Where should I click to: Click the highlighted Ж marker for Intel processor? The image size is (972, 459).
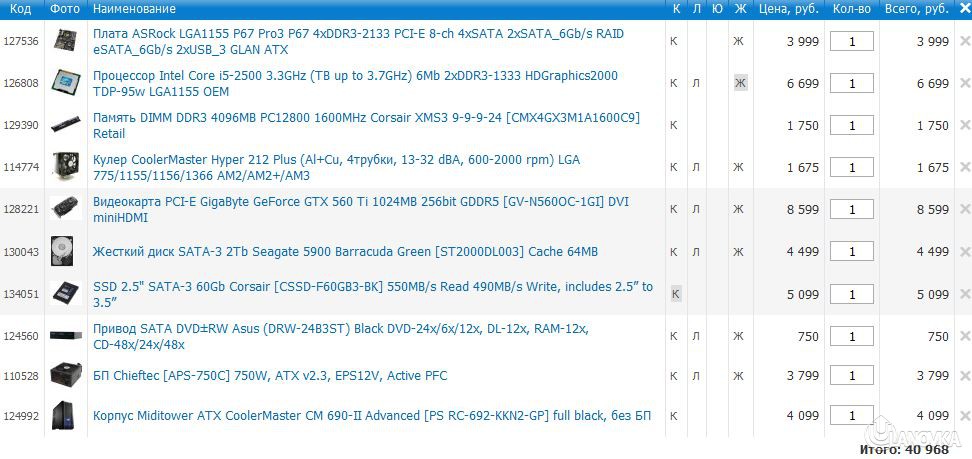(x=740, y=83)
